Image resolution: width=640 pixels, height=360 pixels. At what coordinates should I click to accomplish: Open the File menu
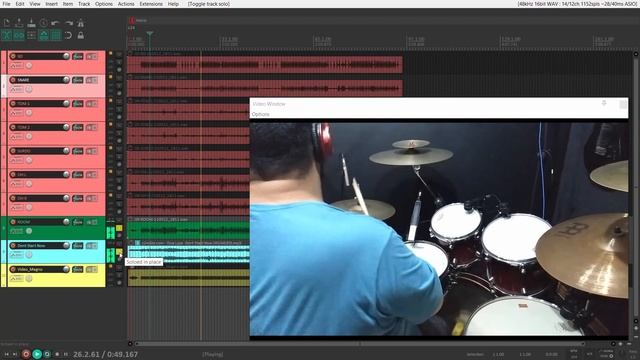[6, 4]
